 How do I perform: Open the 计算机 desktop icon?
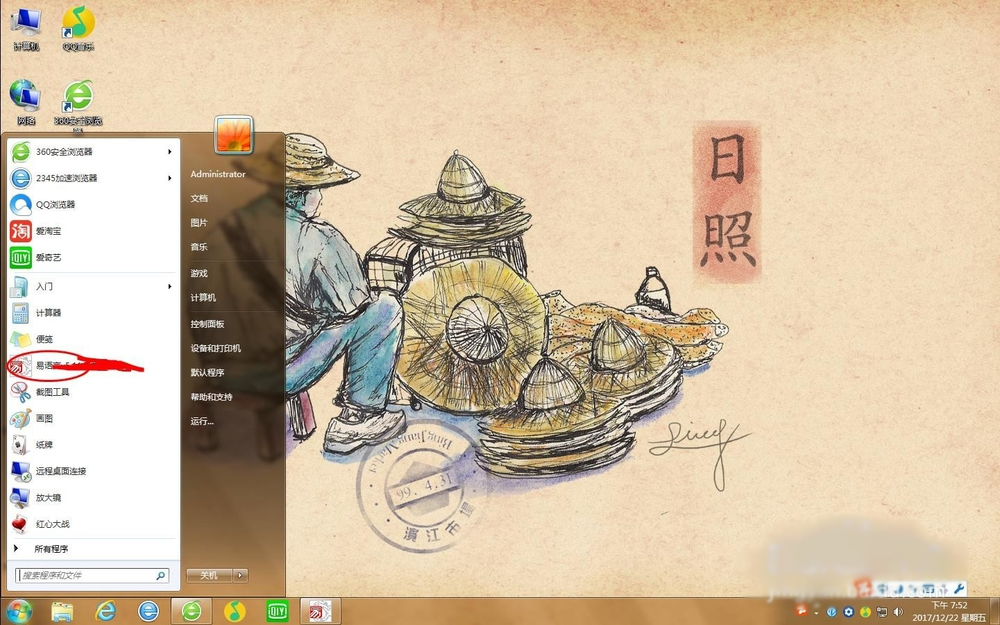point(26,28)
